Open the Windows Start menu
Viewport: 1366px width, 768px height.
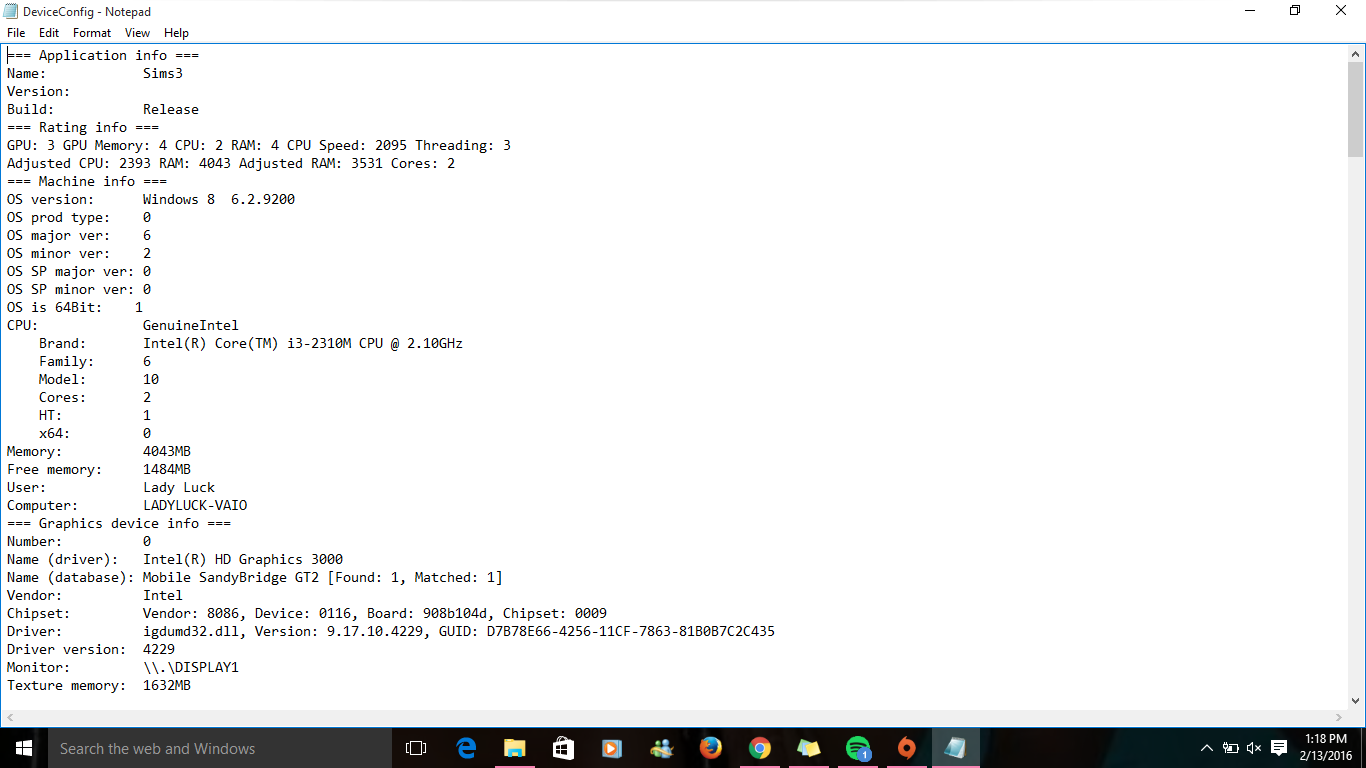(23, 748)
